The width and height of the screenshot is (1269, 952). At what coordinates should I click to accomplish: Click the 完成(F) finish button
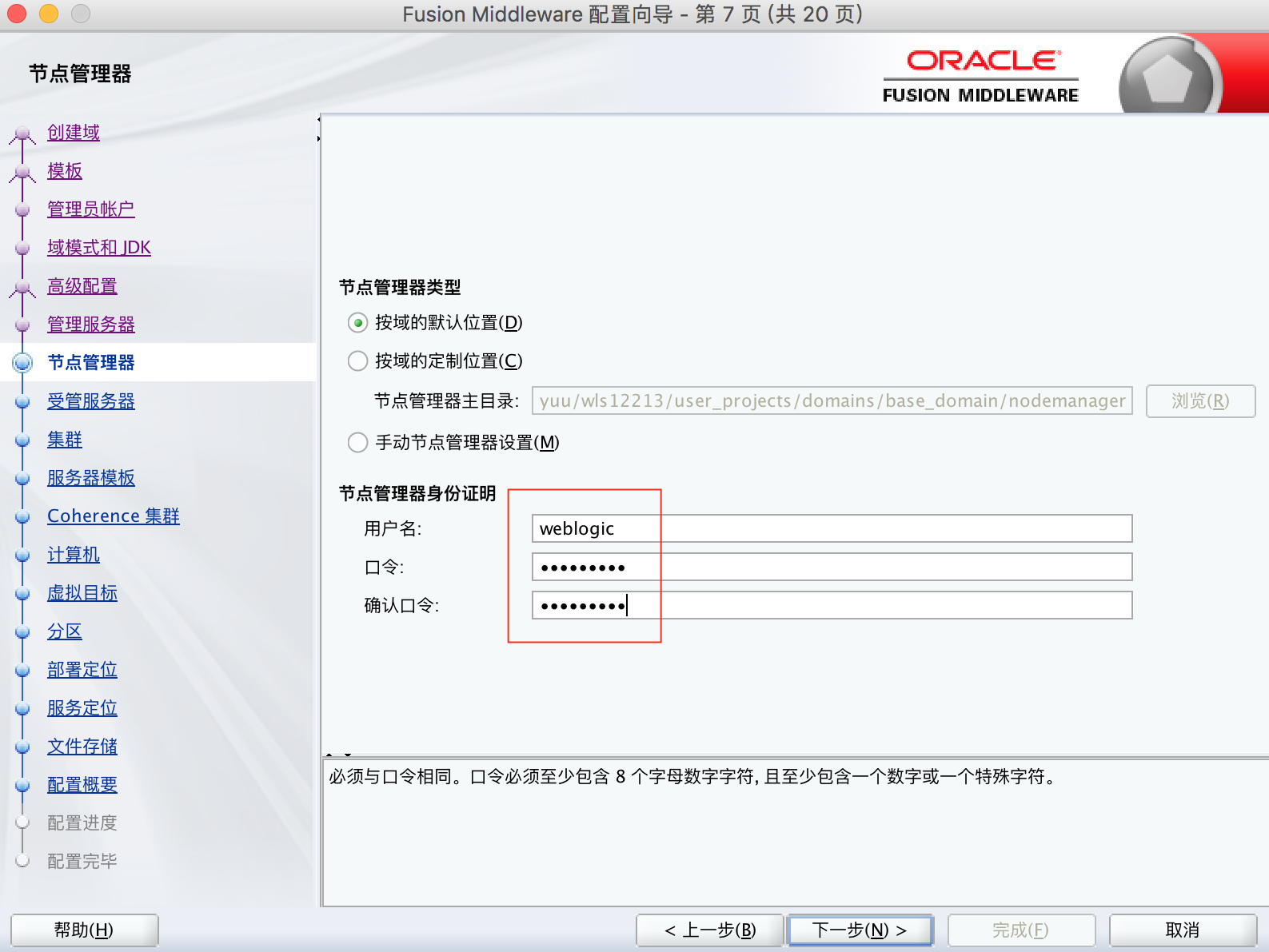1021,930
